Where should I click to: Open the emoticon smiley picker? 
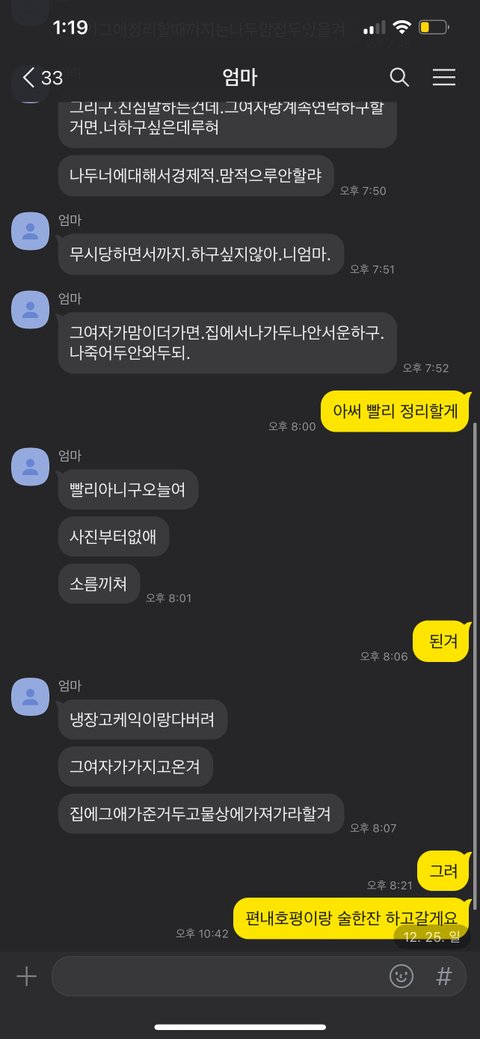point(401,976)
